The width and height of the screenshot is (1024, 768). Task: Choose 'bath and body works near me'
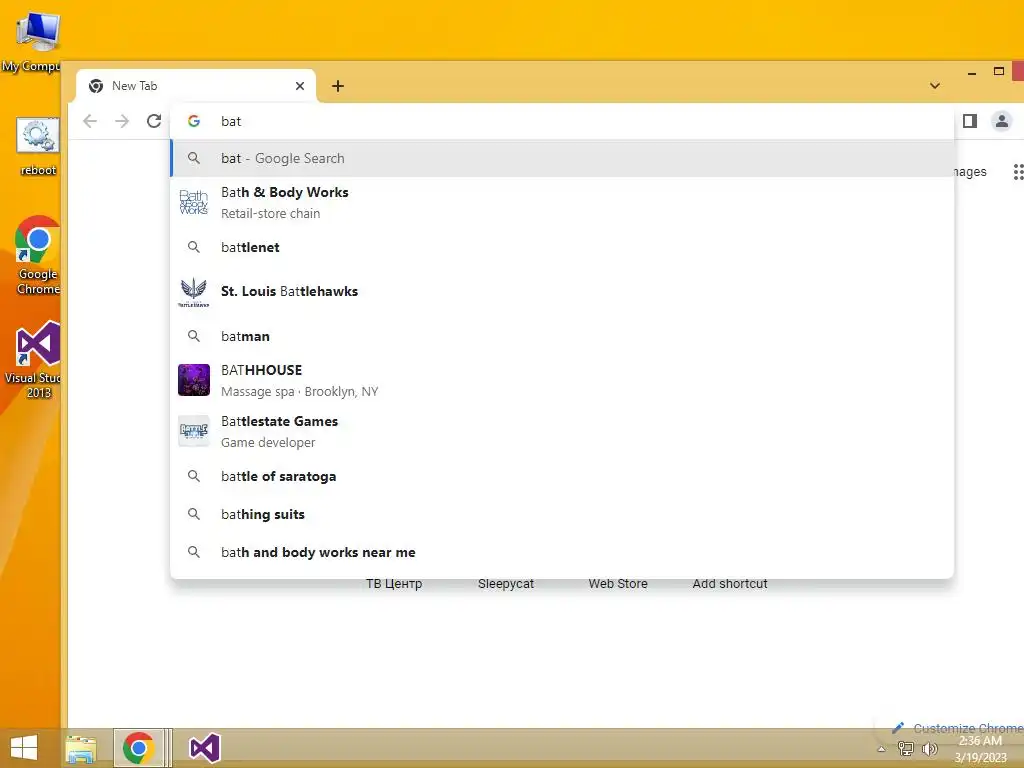click(562, 552)
